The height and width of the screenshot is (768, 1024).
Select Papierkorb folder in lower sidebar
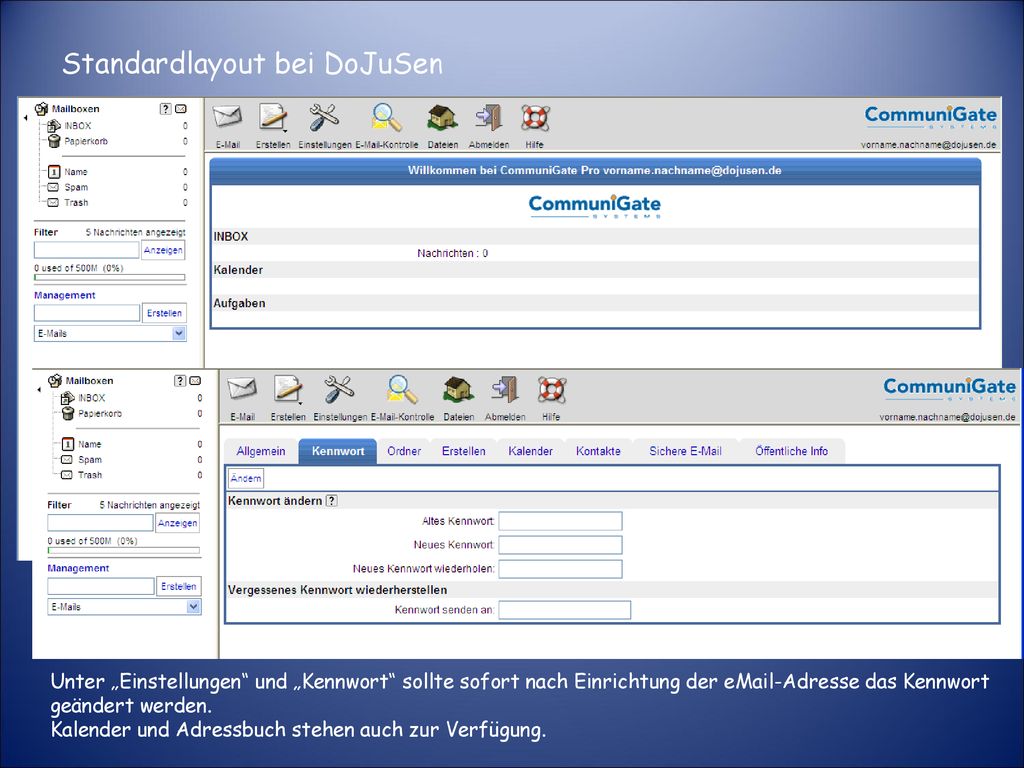[100, 413]
